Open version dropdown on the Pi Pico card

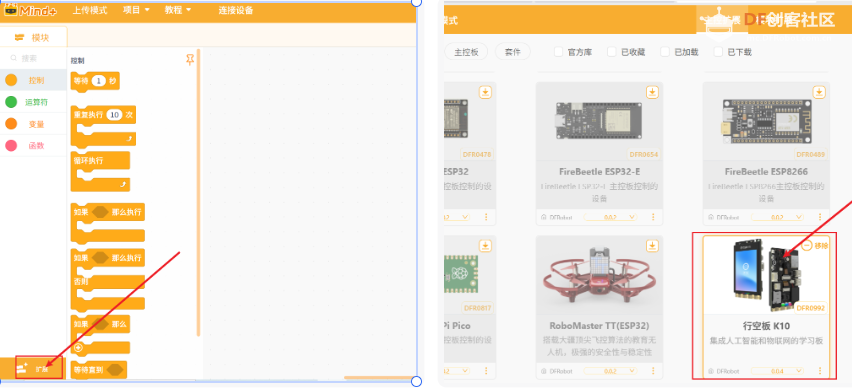458,371
